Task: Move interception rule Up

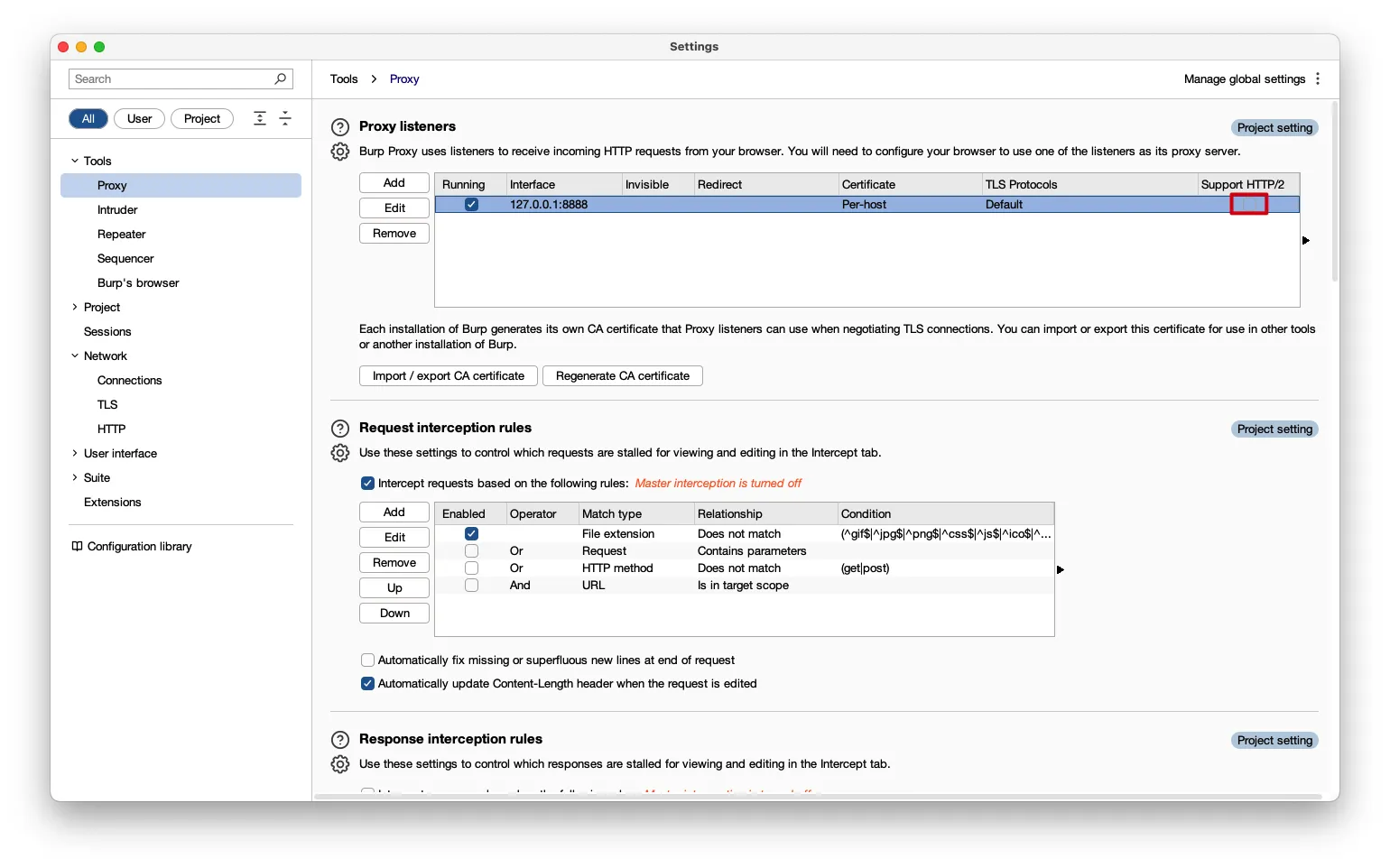Action: point(394,587)
